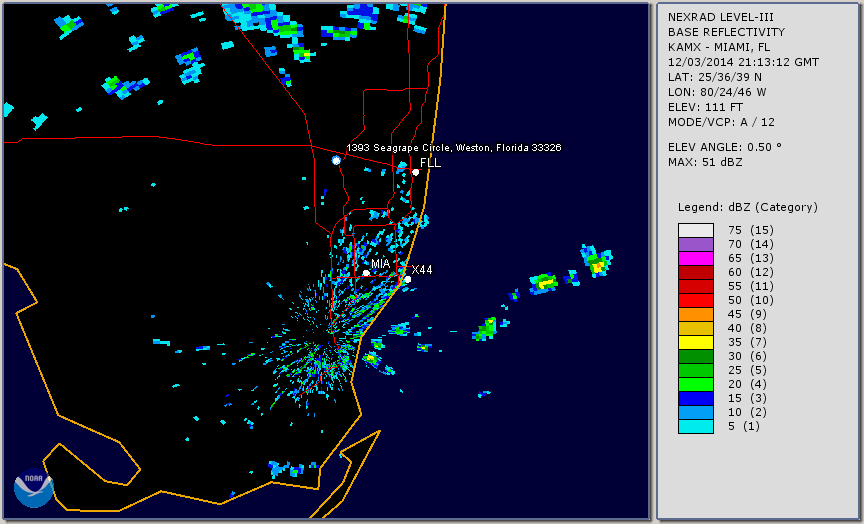Select the 65 dBZ magenta legend swatch
Image resolution: width=864 pixels, height=524 pixels.
(696, 258)
